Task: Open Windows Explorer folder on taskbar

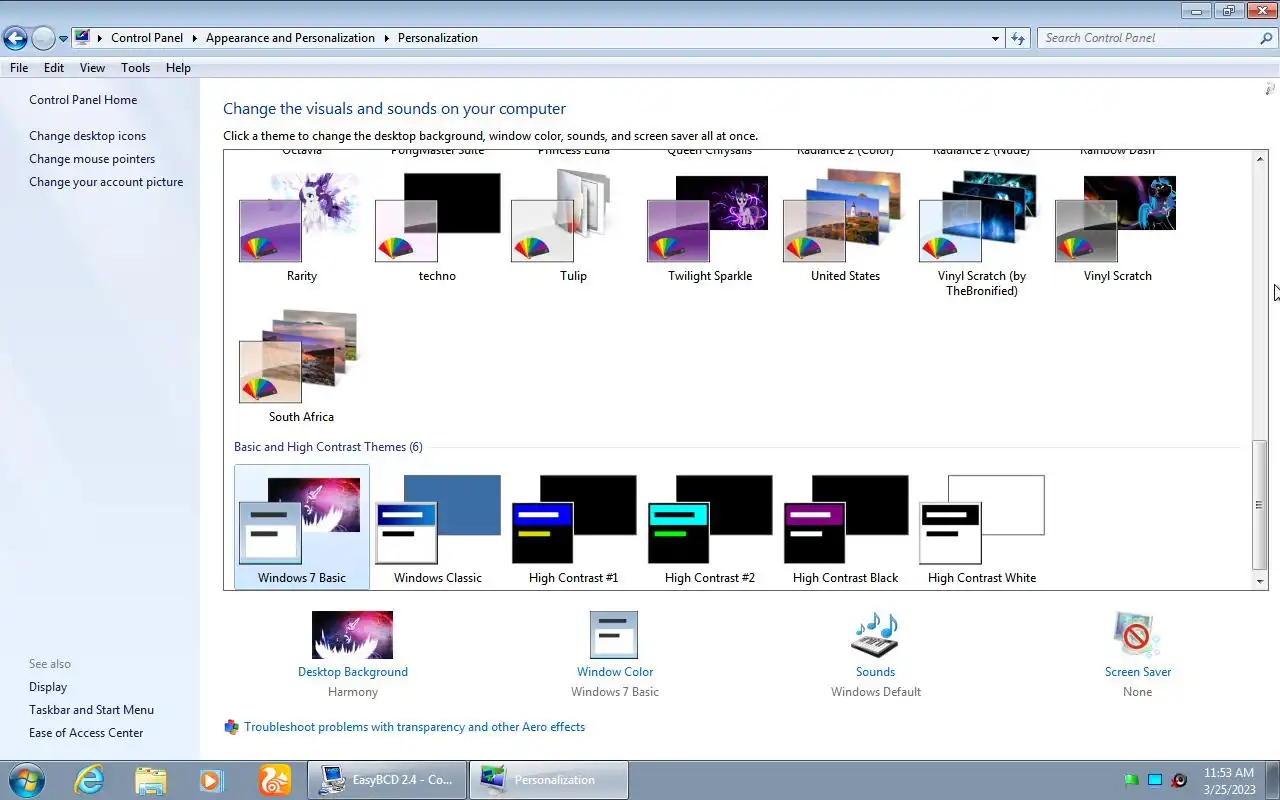Action: 150,780
